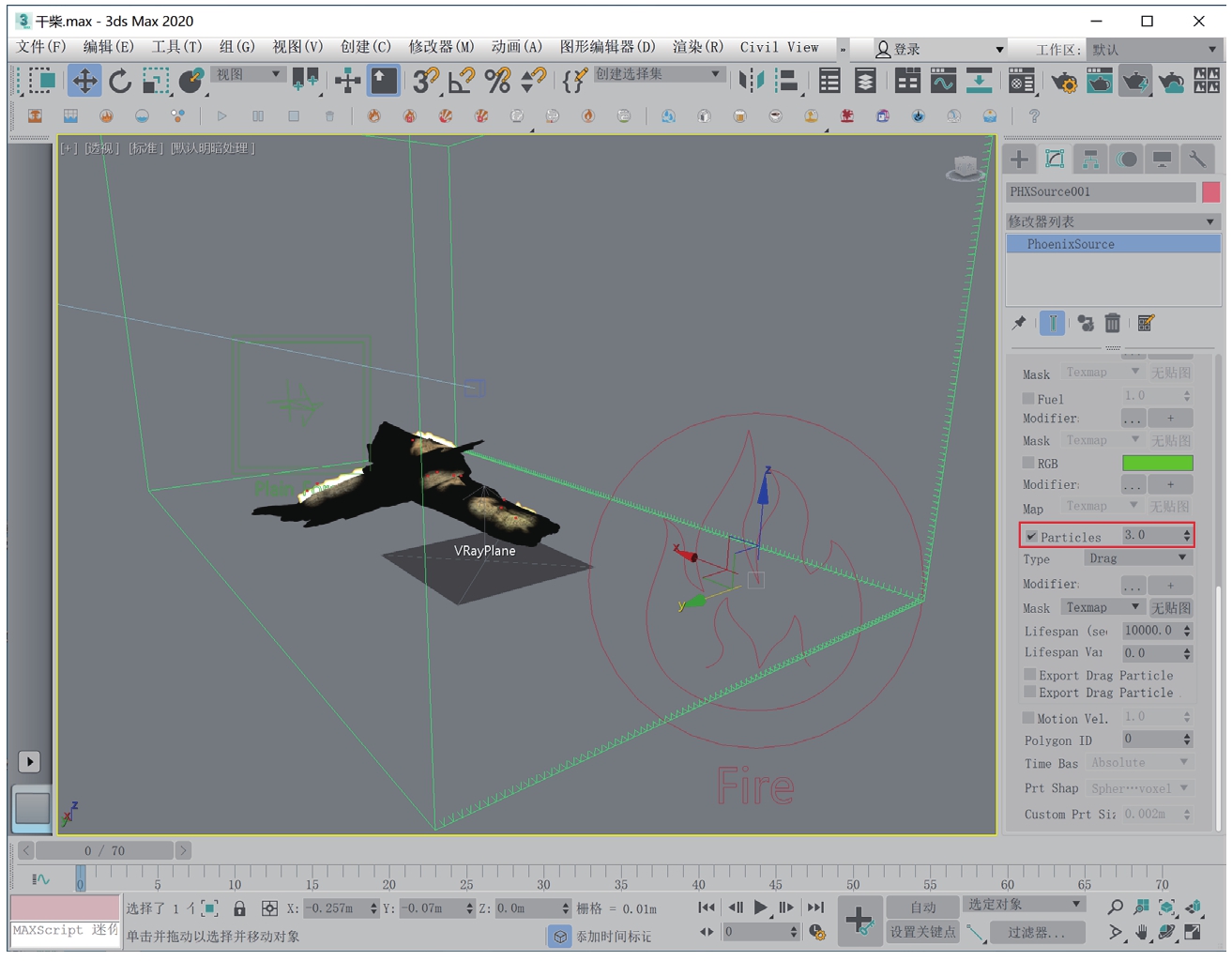This screenshot has height=961, width=1232.
Task: Open the Mirror tool
Action: click(751, 81)
